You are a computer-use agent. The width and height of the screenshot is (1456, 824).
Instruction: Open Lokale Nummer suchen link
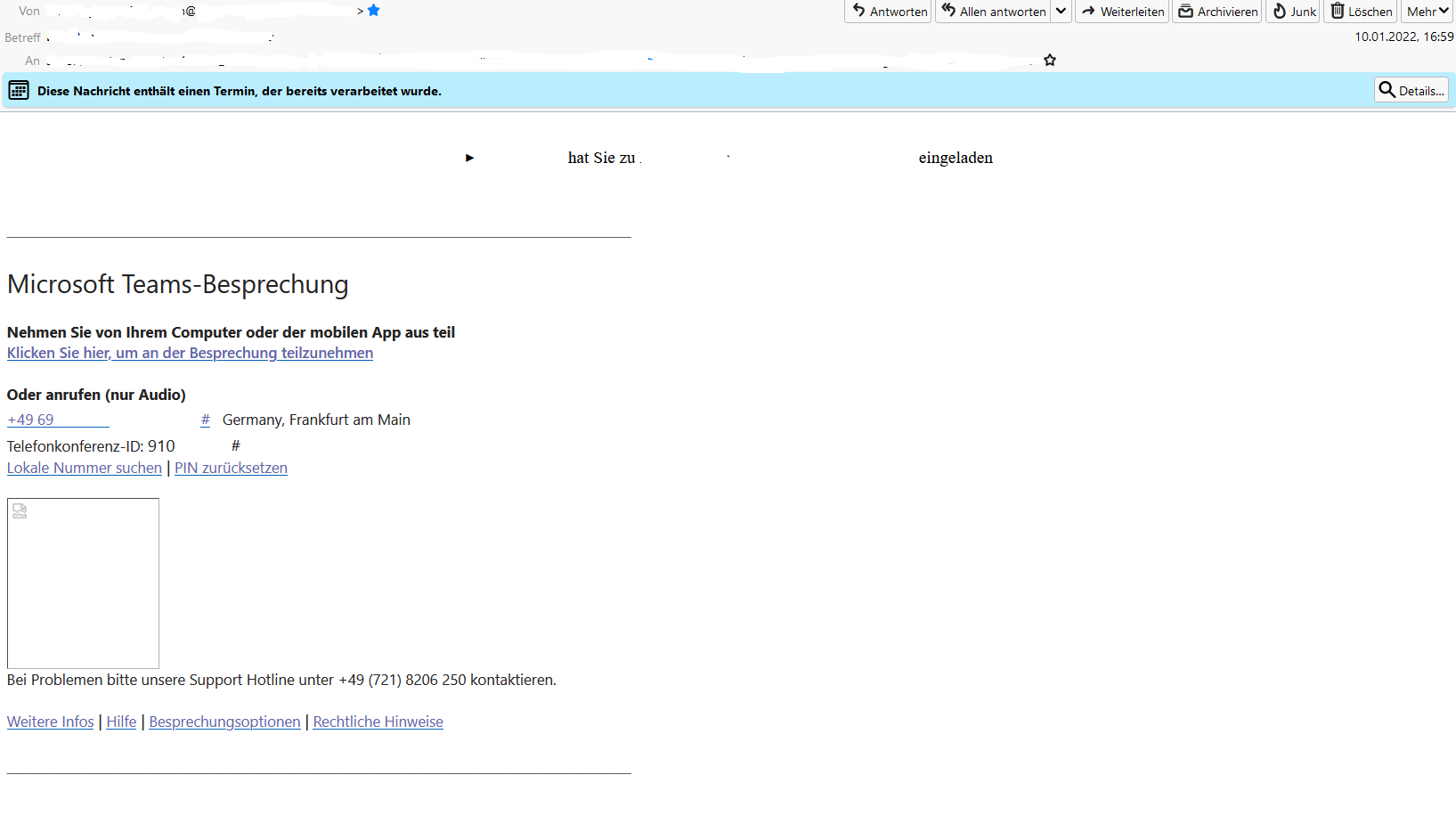pos(85,468)
